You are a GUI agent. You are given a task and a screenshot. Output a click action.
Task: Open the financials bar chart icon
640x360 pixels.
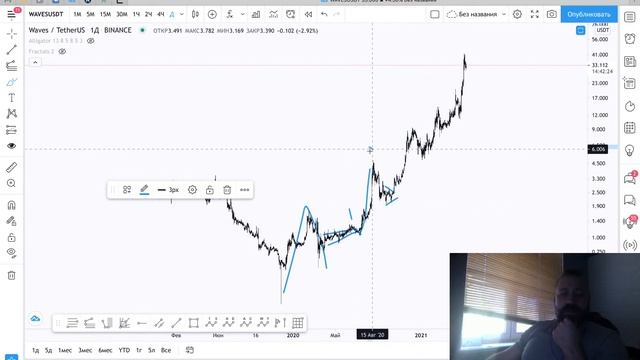(x=256, y=14)
